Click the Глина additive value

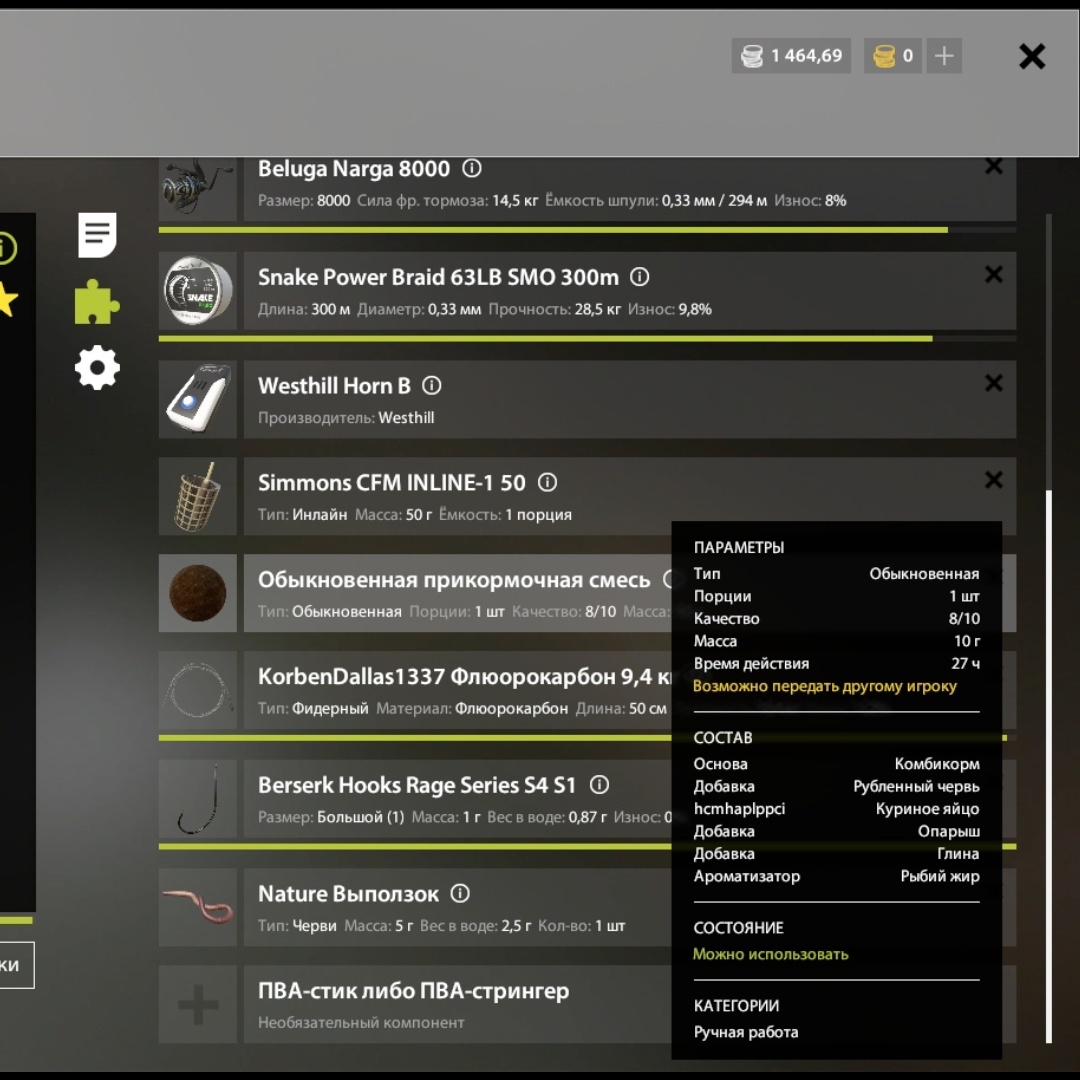pyautogui.click(x=959, y=853)
